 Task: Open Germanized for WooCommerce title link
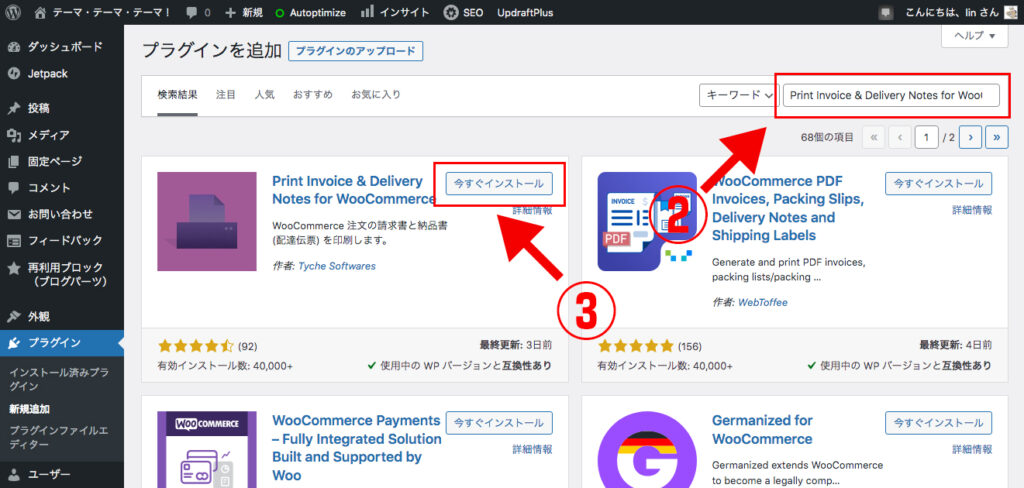click(762, 429)
